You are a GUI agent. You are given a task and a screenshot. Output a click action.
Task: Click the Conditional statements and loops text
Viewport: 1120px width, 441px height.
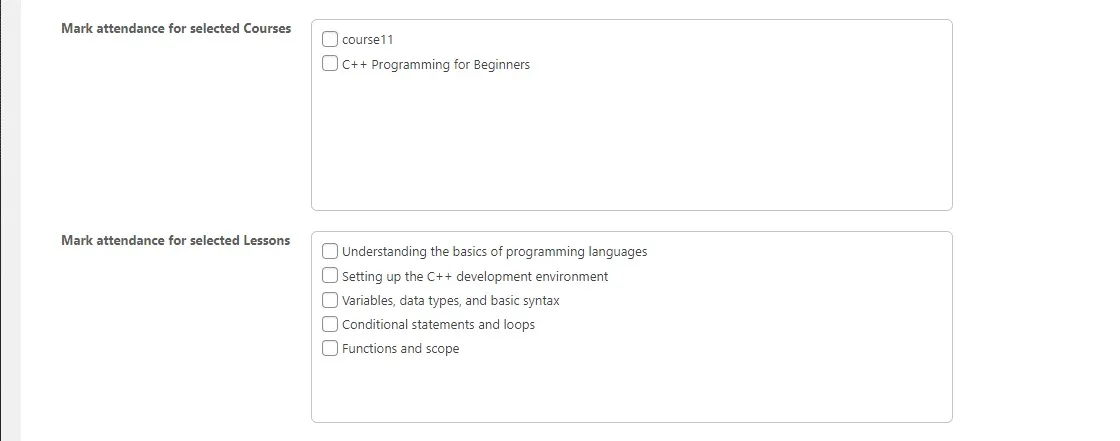pyautogui.click(x=438, y=325)
